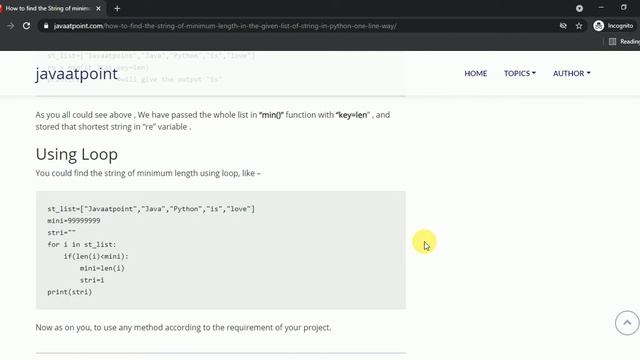Viewport: 640px width, 360px height.
Task: Expand the TOPICS dropdown menu
Action: tap(520, 73)
